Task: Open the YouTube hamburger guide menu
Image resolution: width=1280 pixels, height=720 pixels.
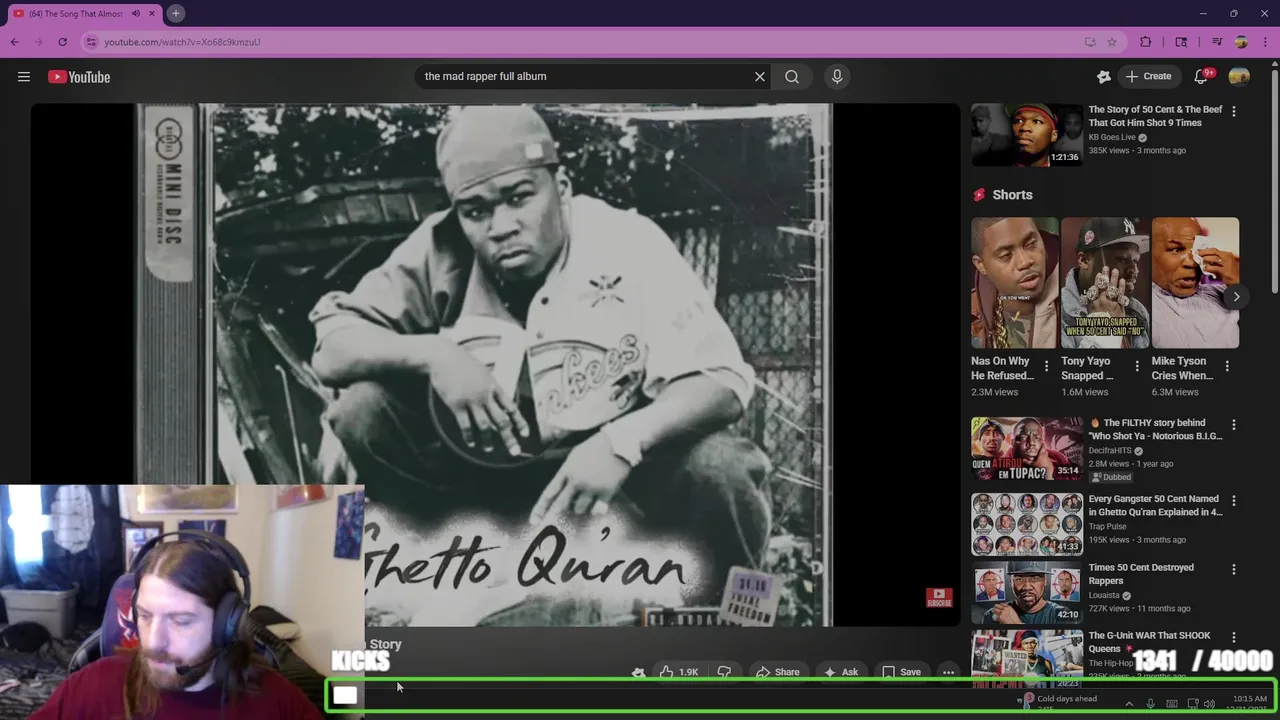Action: coord(23,77)
